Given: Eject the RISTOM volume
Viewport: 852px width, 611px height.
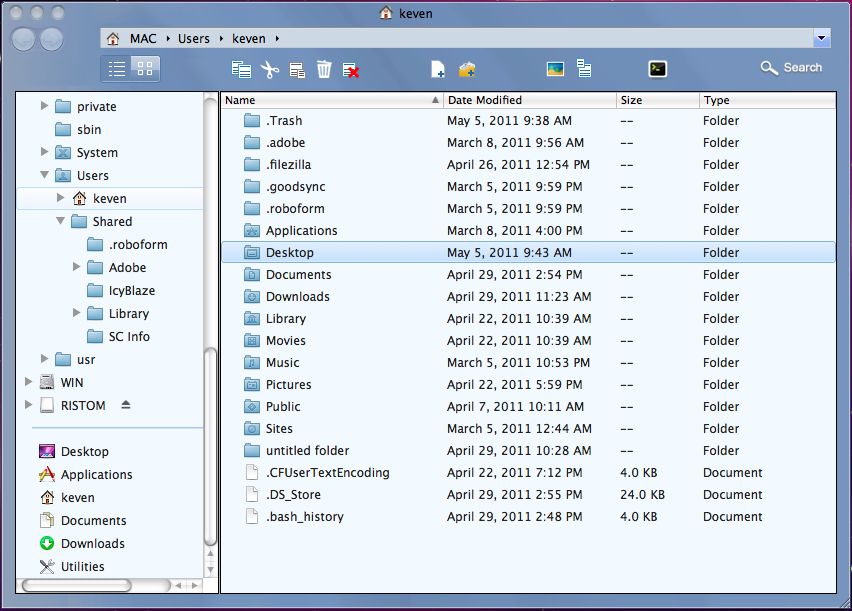Looking at the screenshot, I should pyautogui.click(x=125, y=405).
